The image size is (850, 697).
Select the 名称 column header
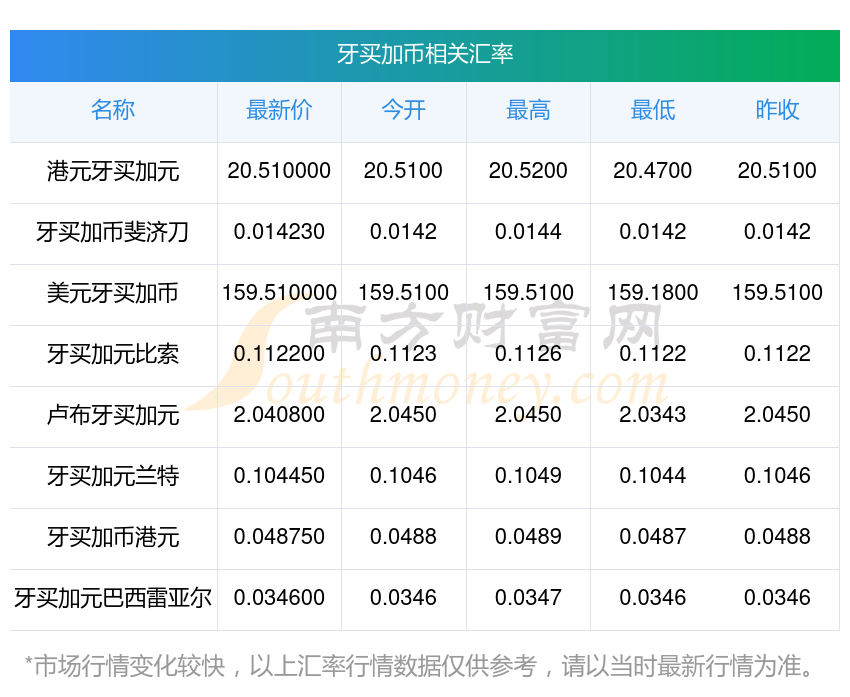click(113, 111)
